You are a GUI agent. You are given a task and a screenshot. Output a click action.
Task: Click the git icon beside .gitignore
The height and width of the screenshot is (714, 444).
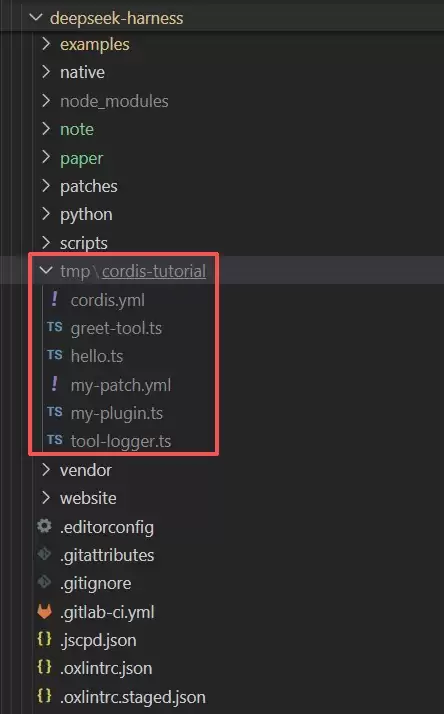pyautogui.click(x=44, y=582)
